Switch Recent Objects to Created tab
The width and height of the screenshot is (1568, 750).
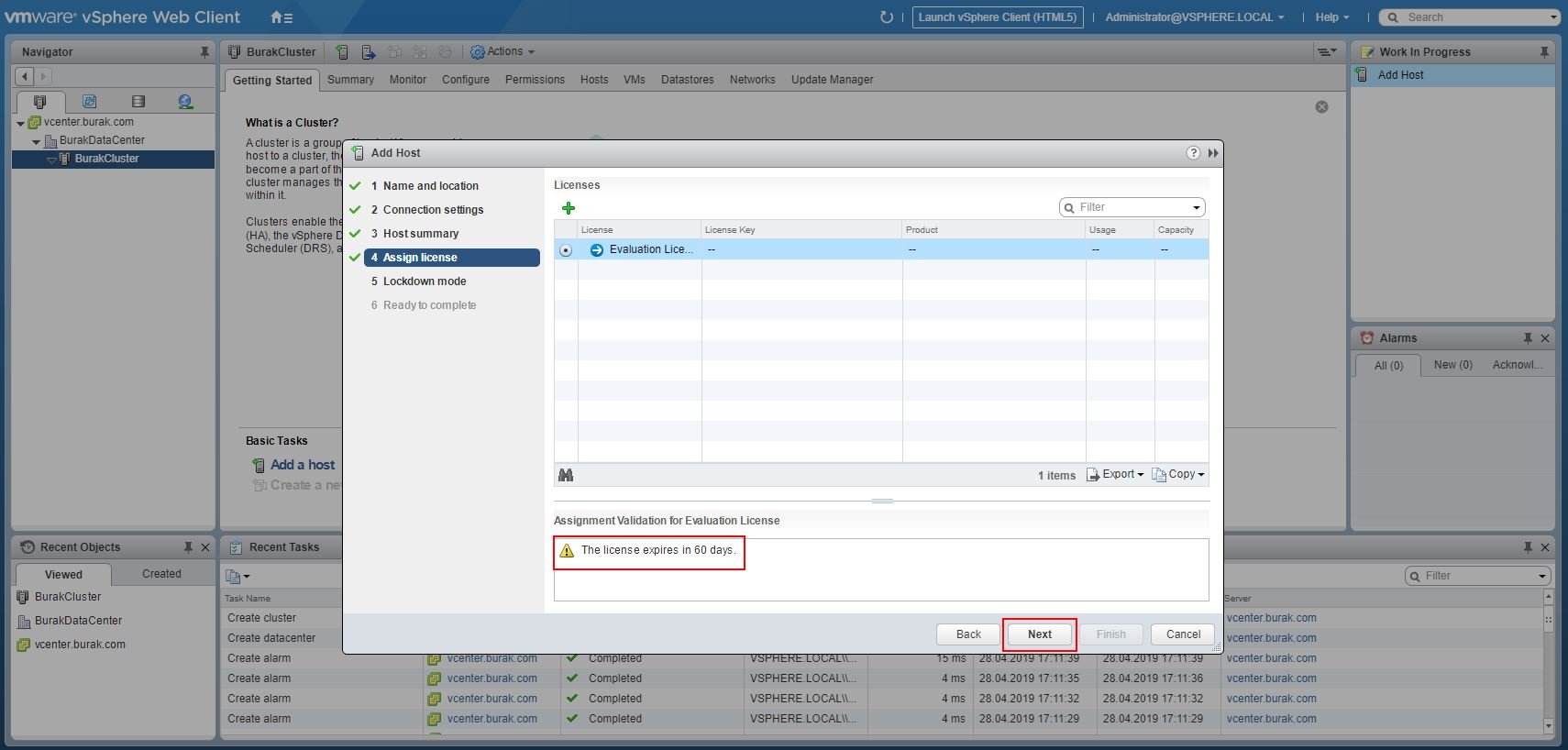tap(161, 574)
